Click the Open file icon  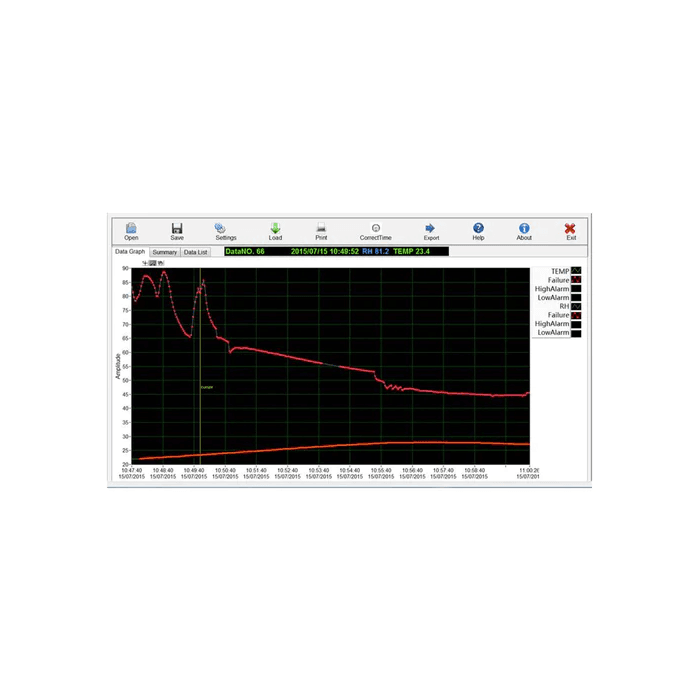[131, 229]
